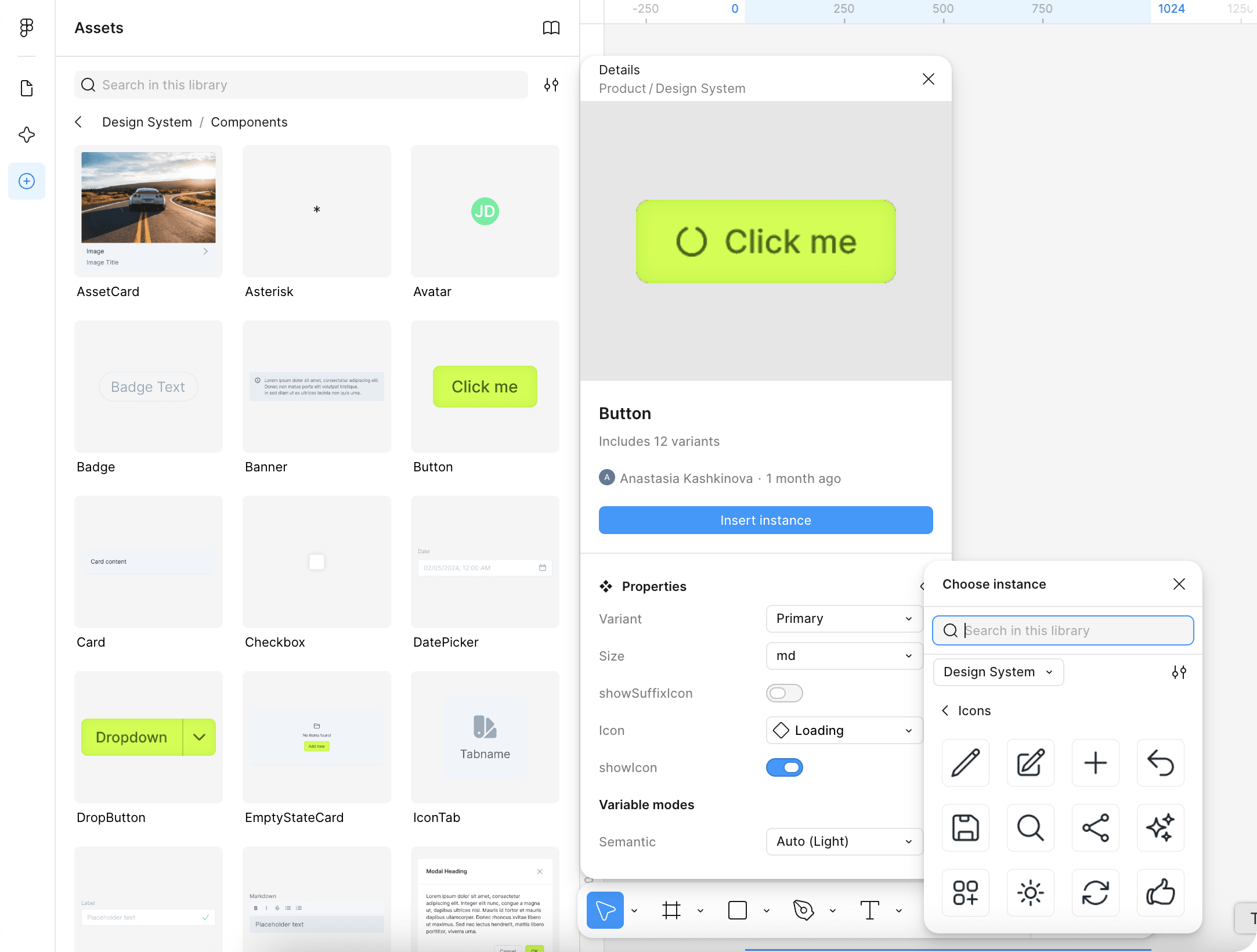Open the AI sparkle tool in left sidebar
Image resolution: width=1257 pixels, height=952 pixels.
pos(27,135)
